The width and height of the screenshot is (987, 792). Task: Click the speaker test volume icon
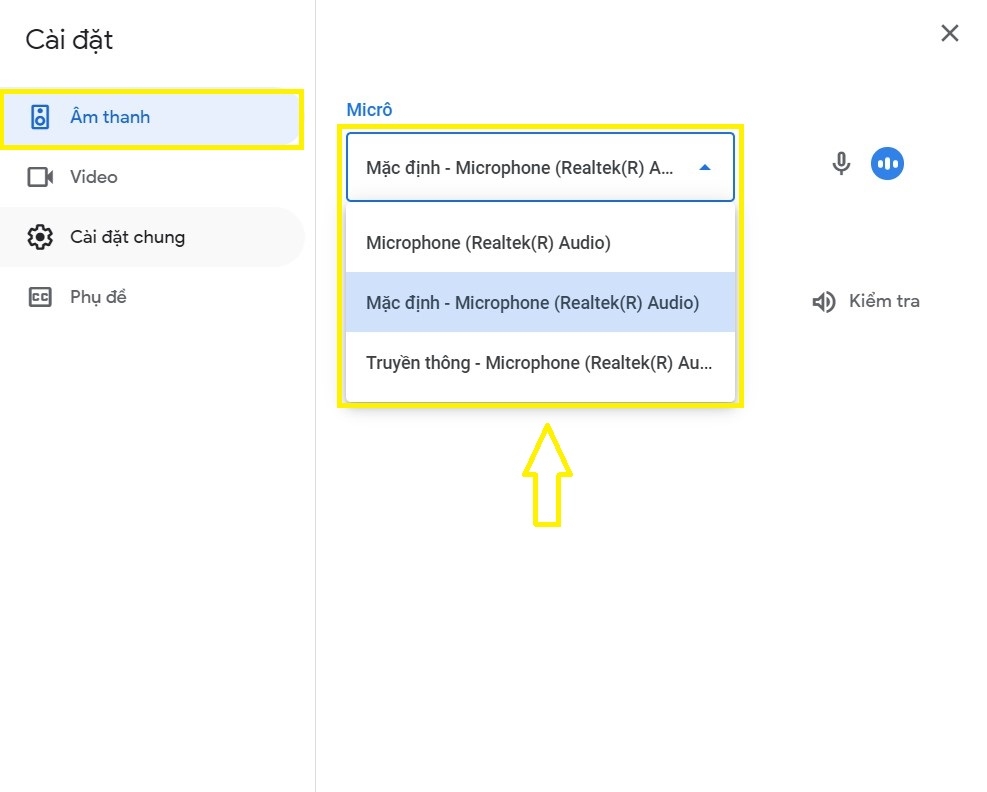[823, 302]
